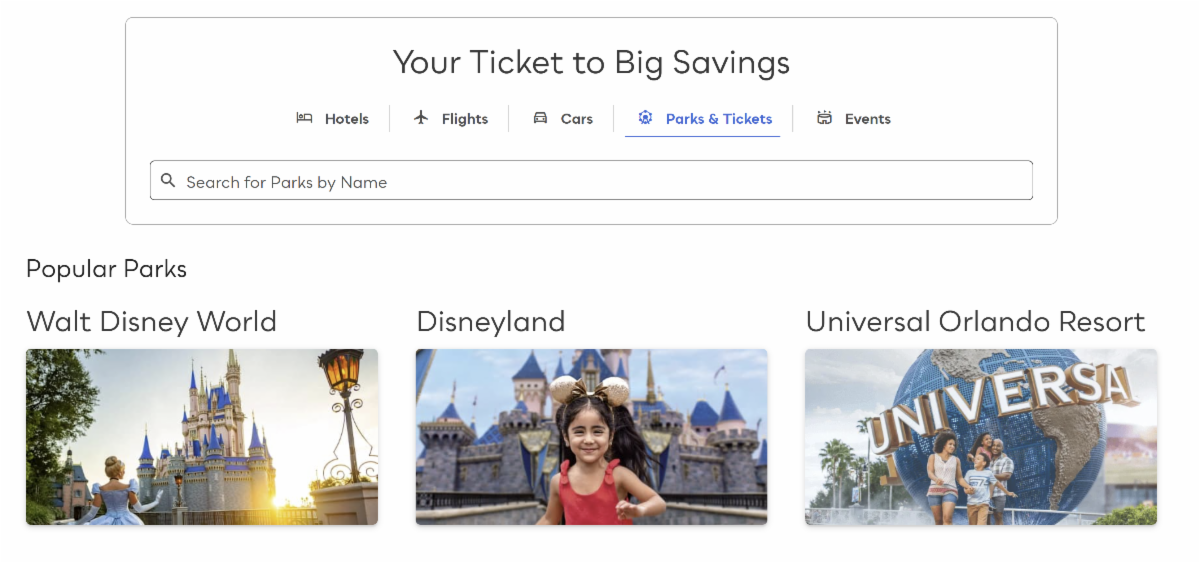Select the Cars tab
The width and height of the screenshot is (1200, 563).
click(576, 119)
